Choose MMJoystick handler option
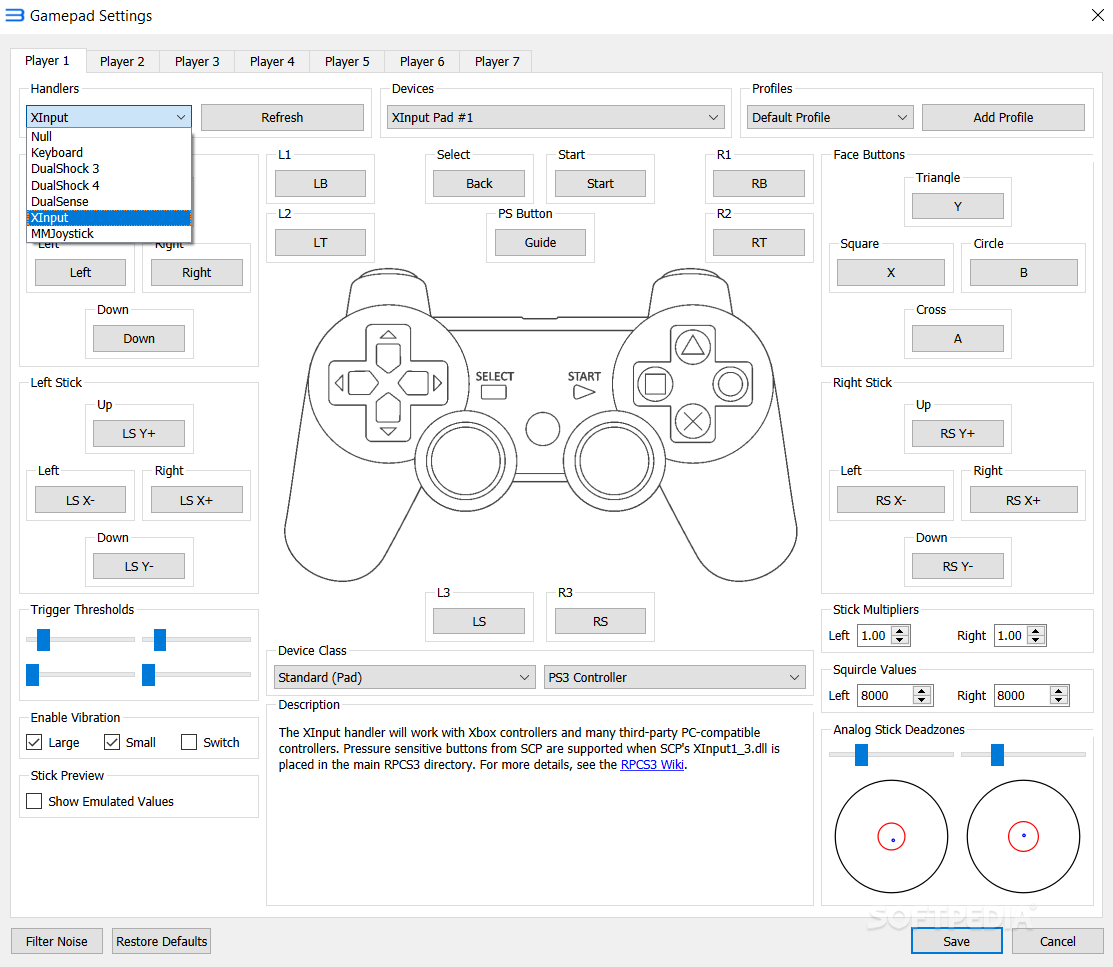1113x967 pixels. pos(109,234)
